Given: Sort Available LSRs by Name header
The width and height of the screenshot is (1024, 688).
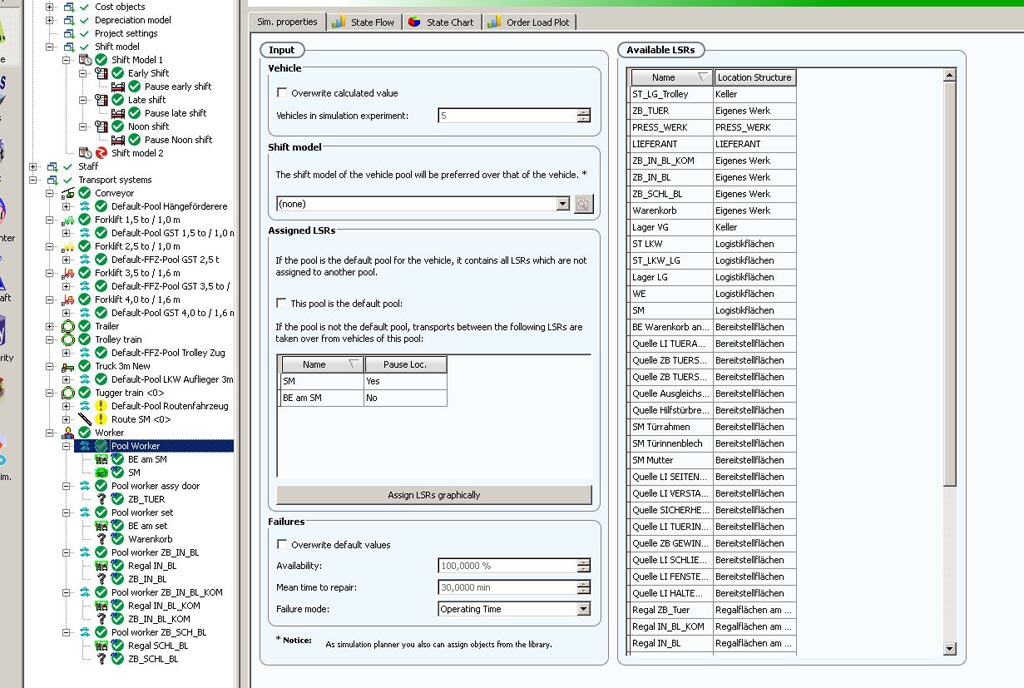Looking at the screenshot, I should click(x=671, y=77).
